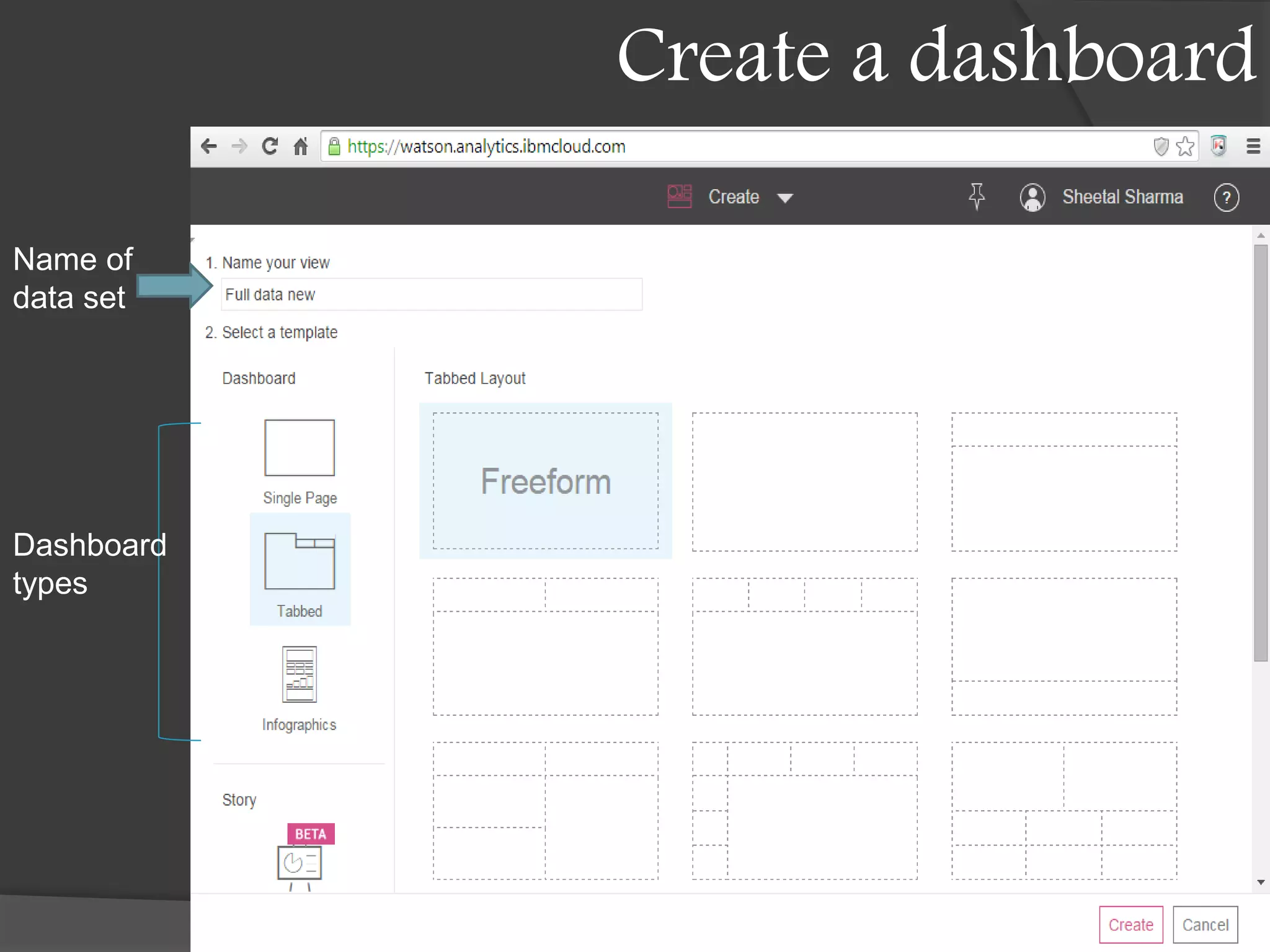
Task: Click the dashboard icon beside Create
Action: pos(680,196)
